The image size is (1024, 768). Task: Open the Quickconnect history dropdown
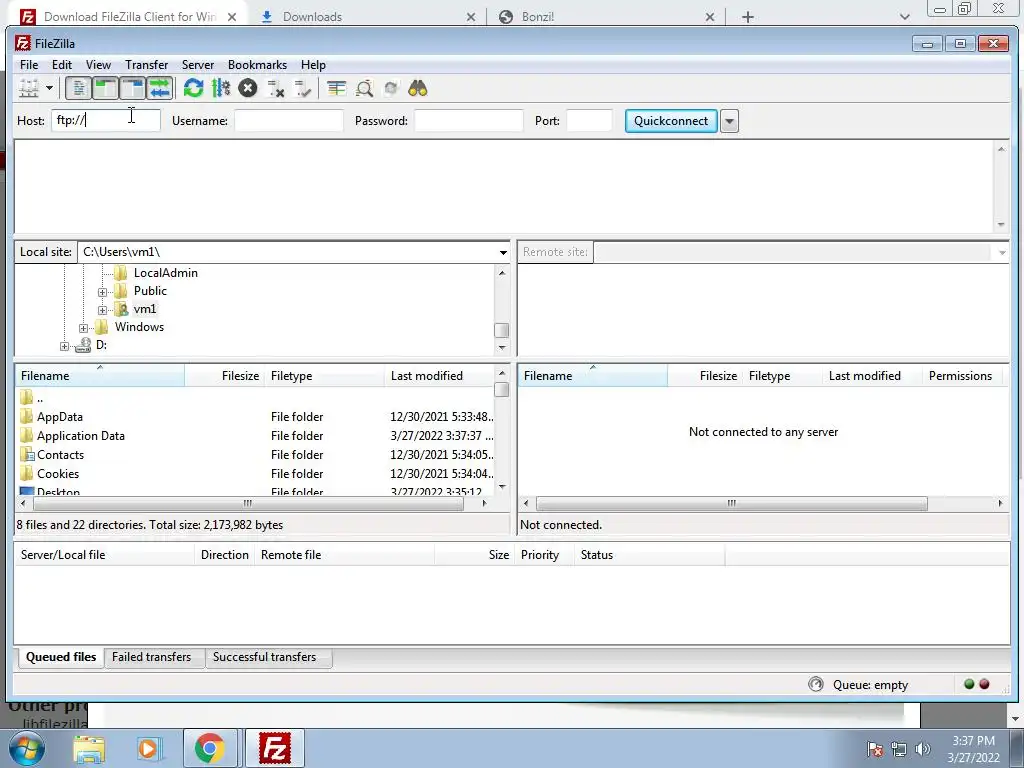[729, 121]
